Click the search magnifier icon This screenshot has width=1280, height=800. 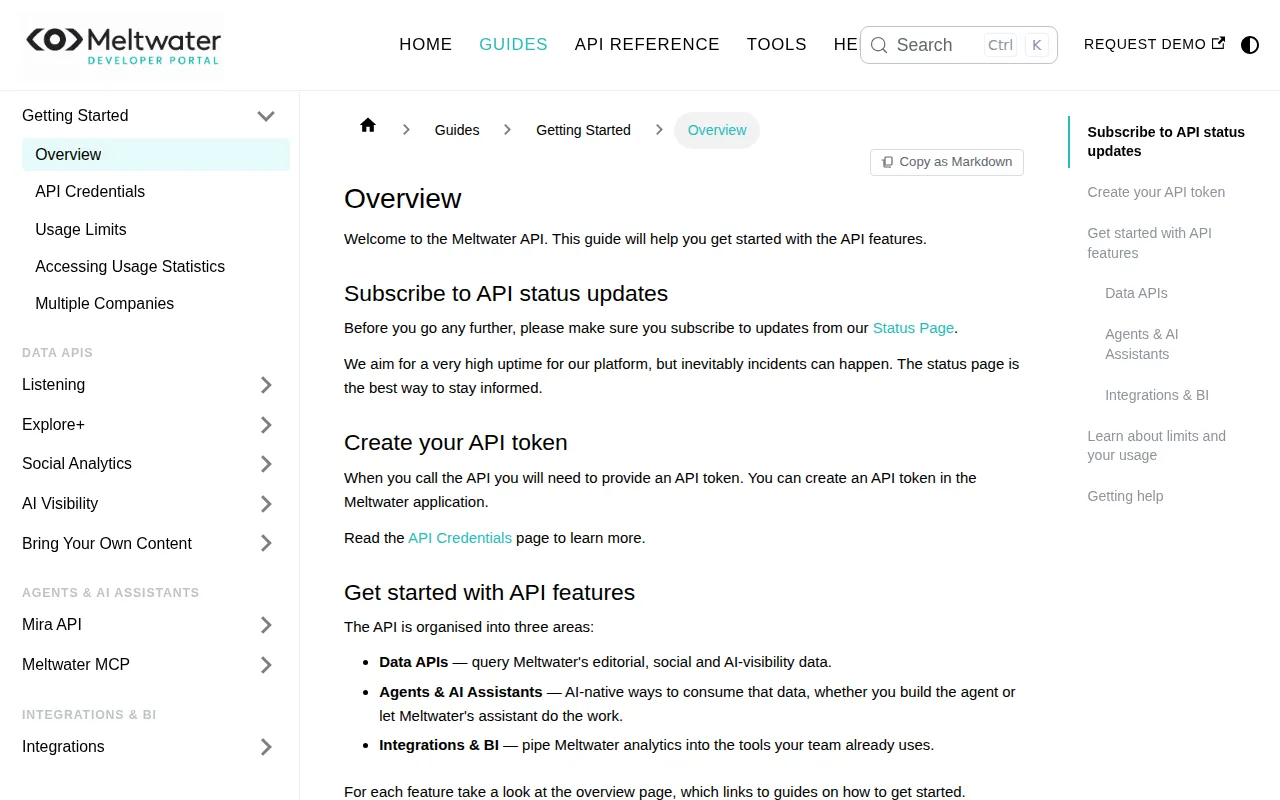(x=879, y=45)
